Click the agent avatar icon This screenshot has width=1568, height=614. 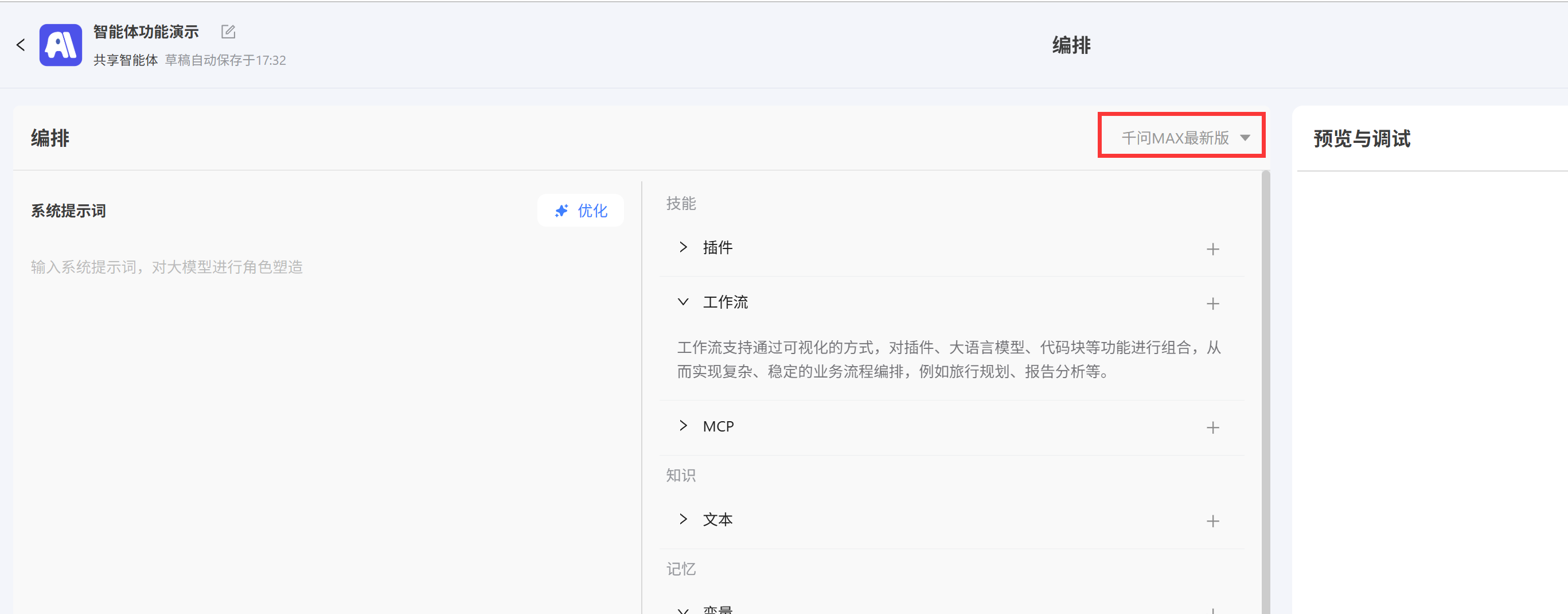point(60,44)
